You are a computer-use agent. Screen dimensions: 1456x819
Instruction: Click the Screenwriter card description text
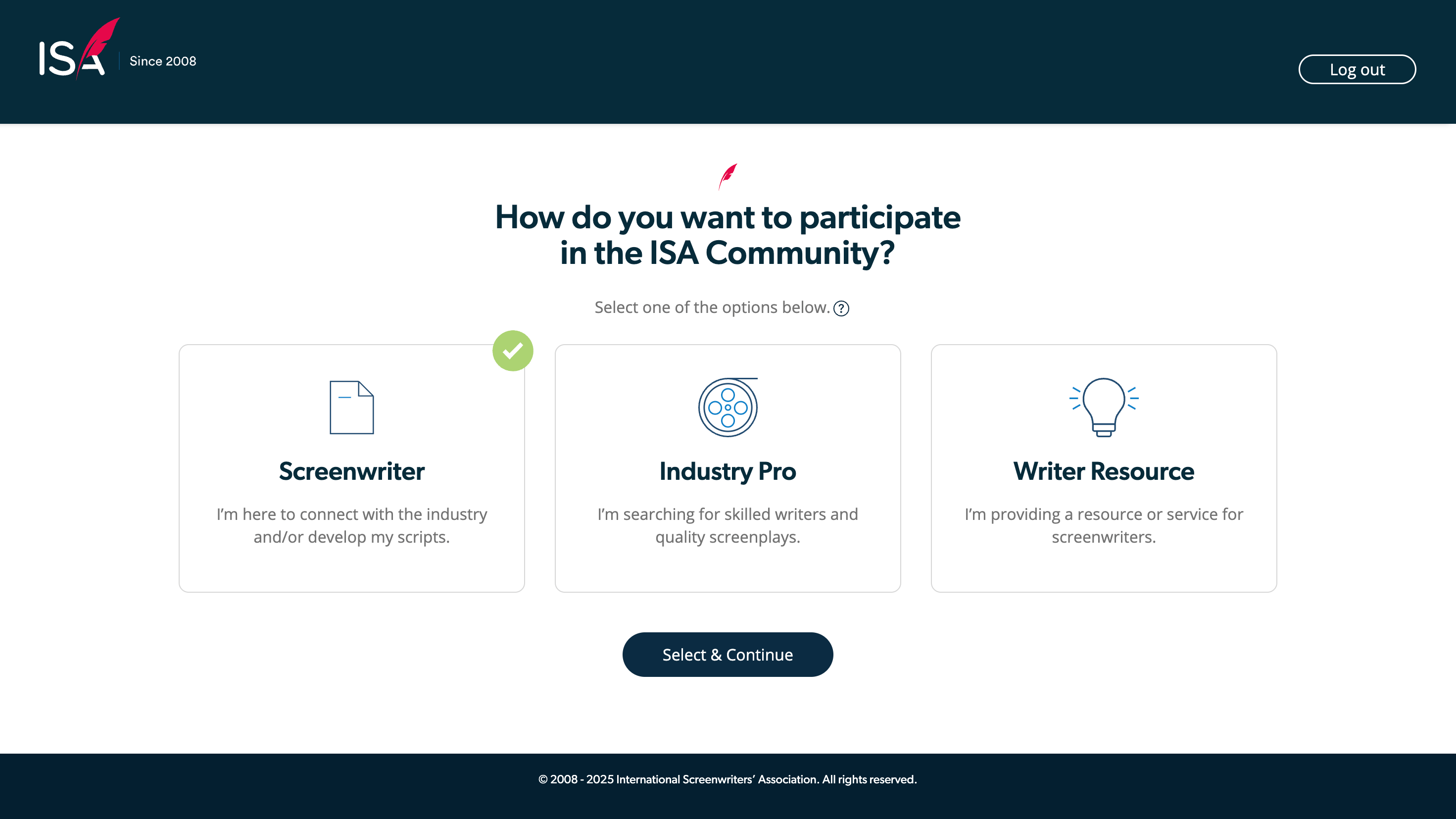(351, 525)
